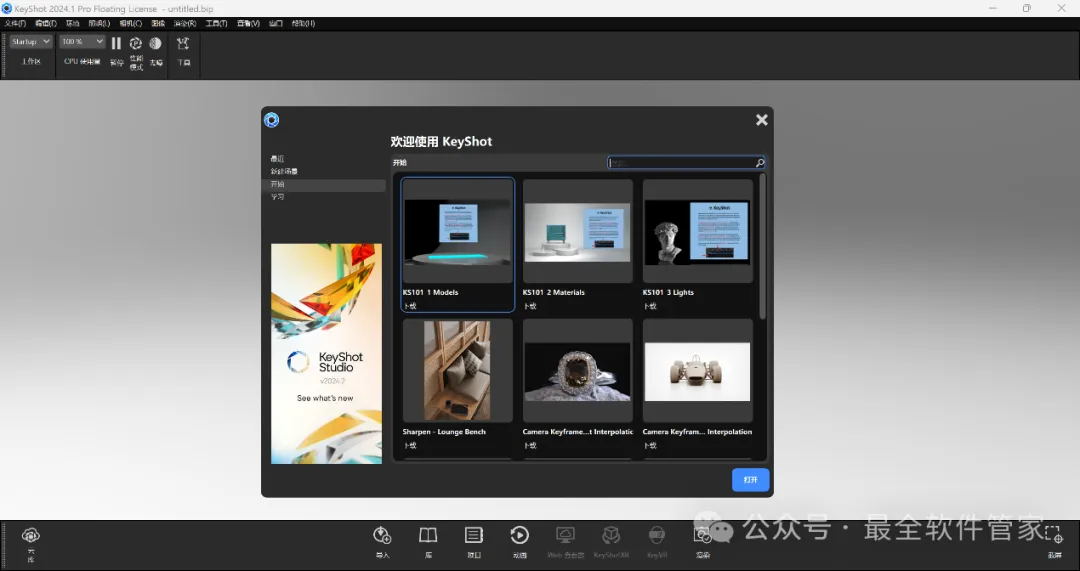
Task: Click the Web configurator icon
Action: [565, 535]
